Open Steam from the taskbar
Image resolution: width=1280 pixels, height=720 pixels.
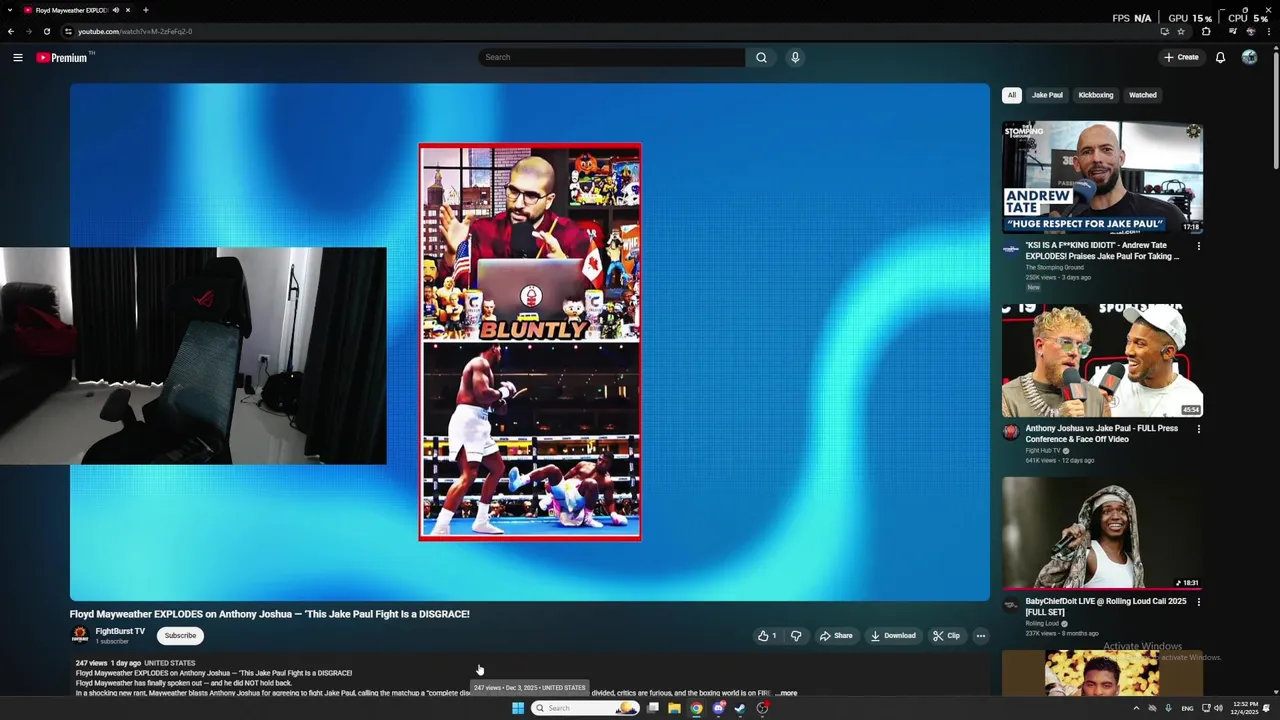[x=740, y=708]
